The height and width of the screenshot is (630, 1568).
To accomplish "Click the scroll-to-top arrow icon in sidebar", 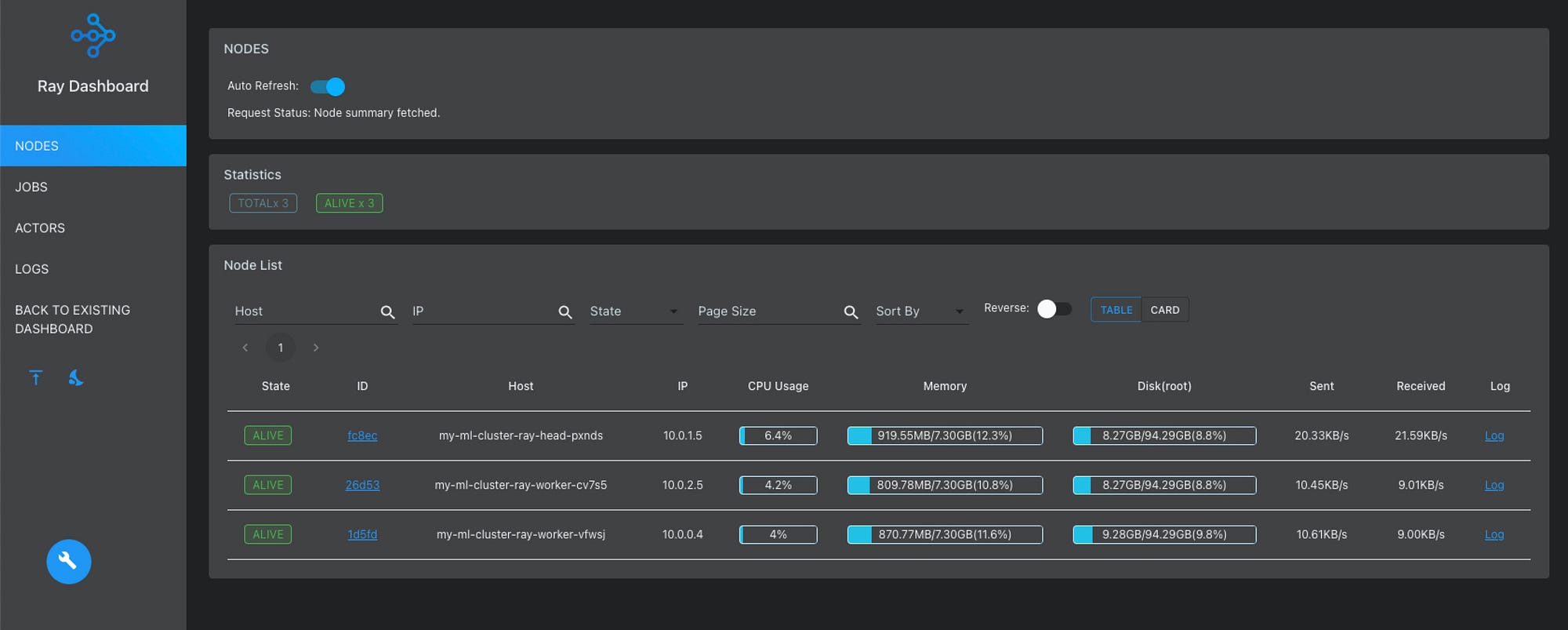I will (36, 378).
